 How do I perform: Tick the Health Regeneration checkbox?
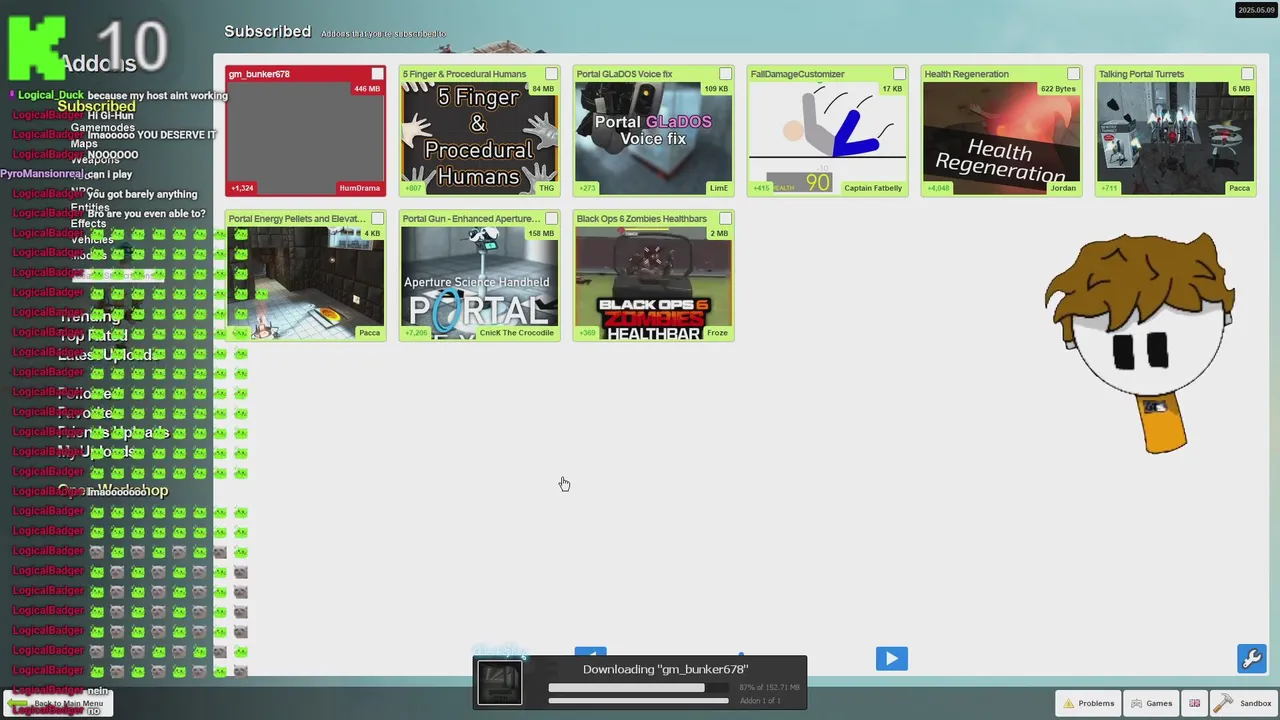point(1073,74)
